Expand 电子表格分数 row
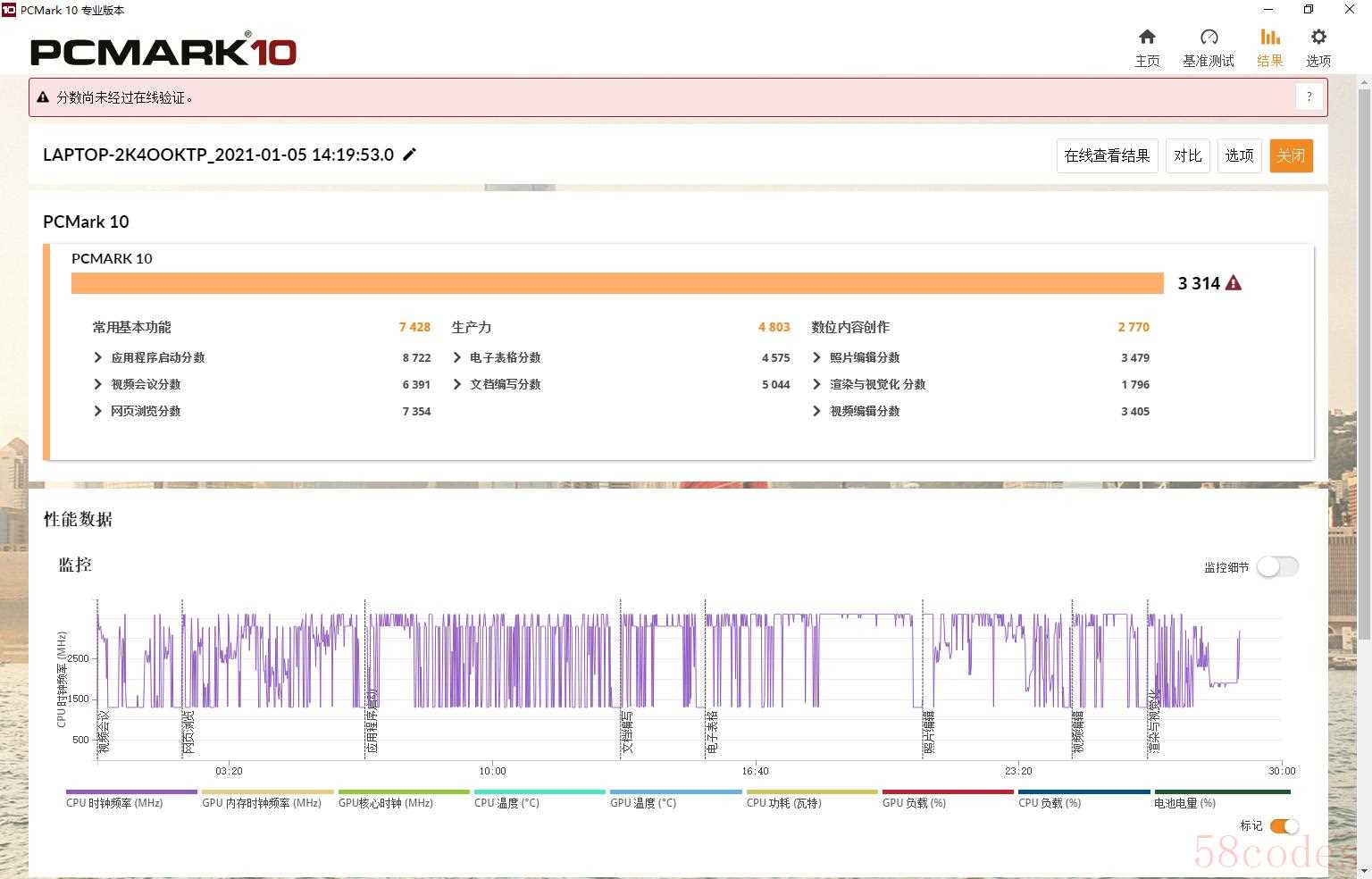 pyautogui.click(x=457, y=357)
